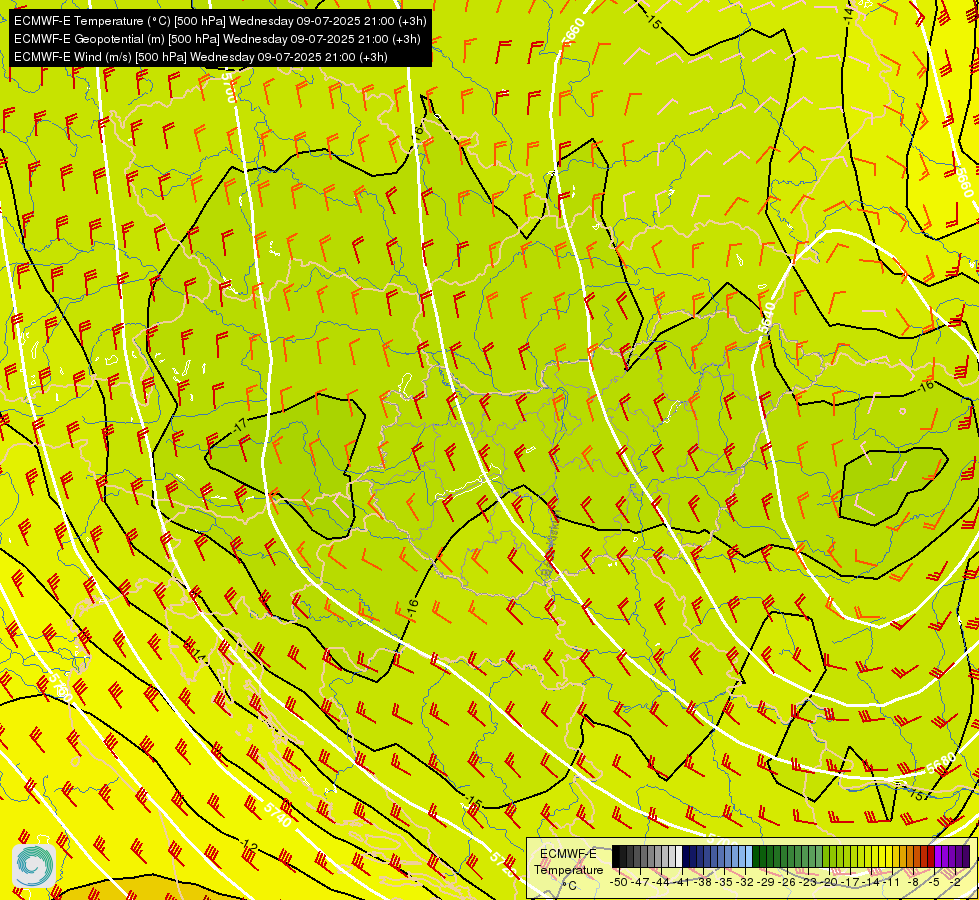This screenshot has height=900, width=979.
Task: Click the -20 tick label in the legend
Action: click(x=829, y=882)
